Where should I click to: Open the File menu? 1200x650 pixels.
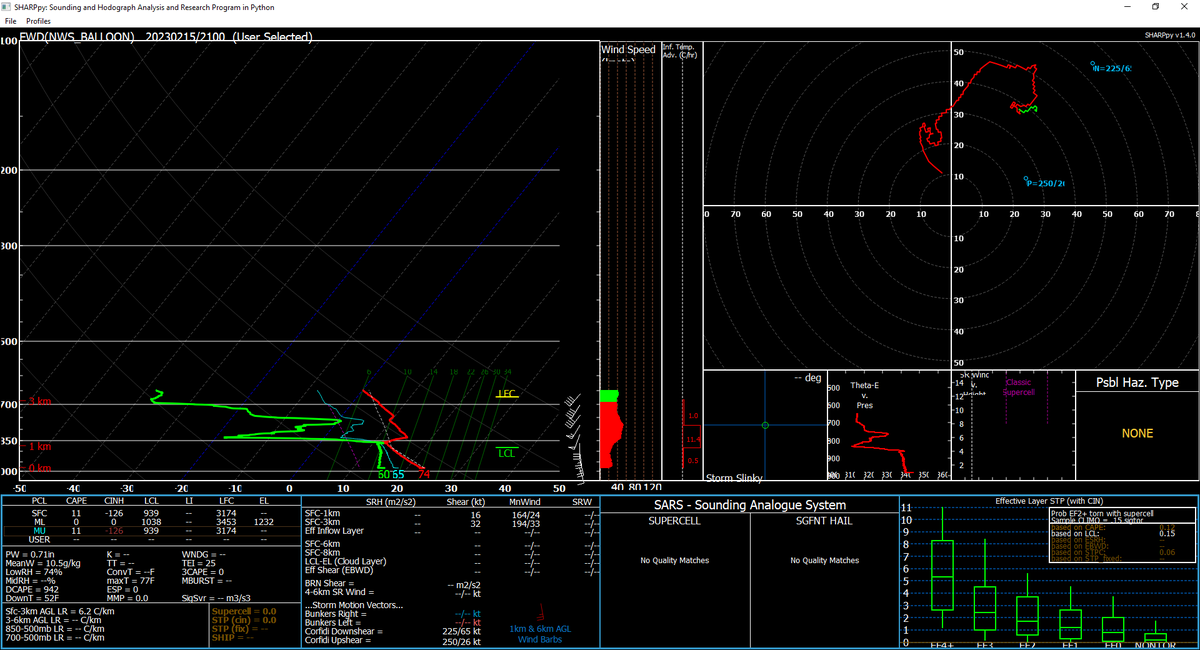(11, 20)
